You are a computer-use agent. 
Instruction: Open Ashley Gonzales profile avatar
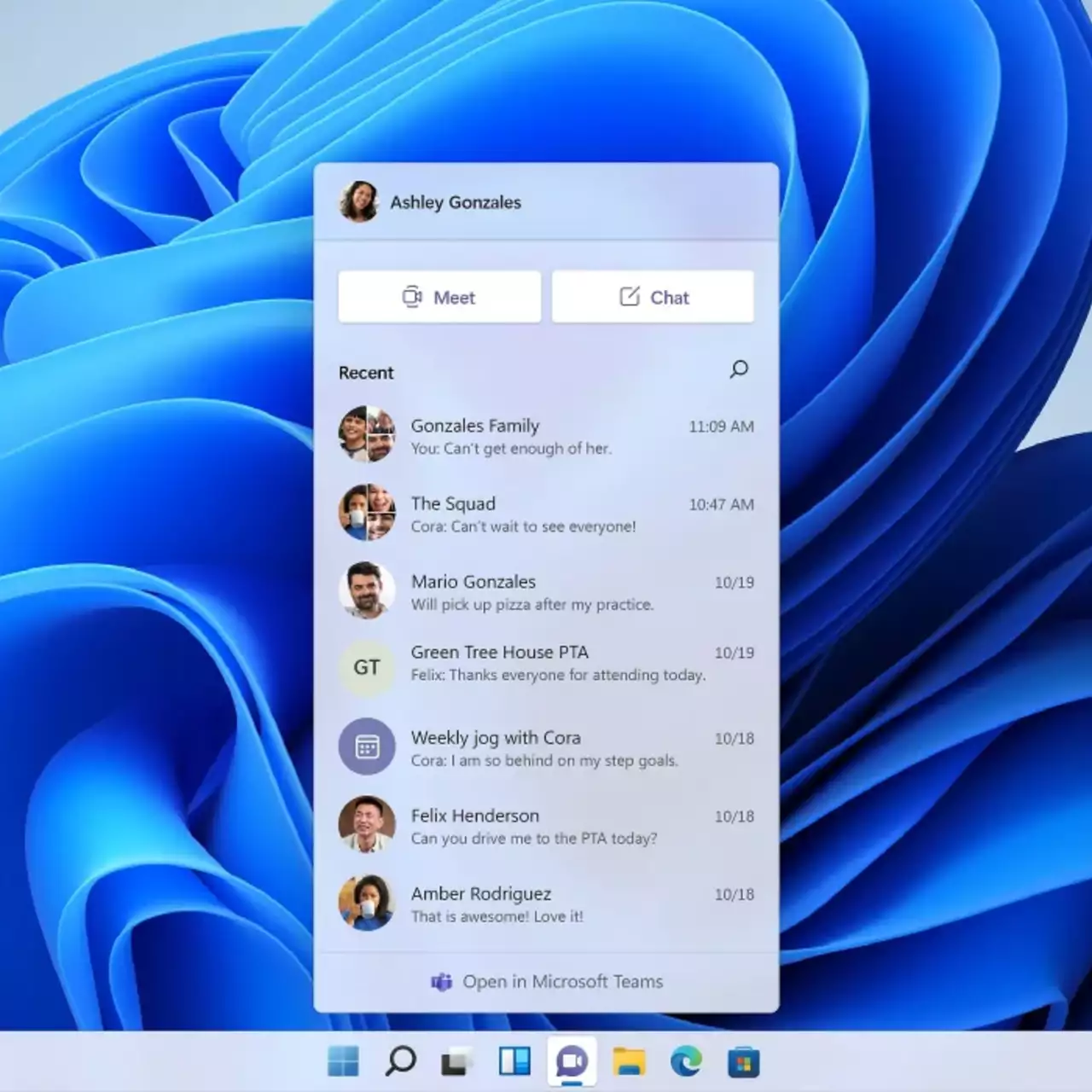[x=358, y=202]
